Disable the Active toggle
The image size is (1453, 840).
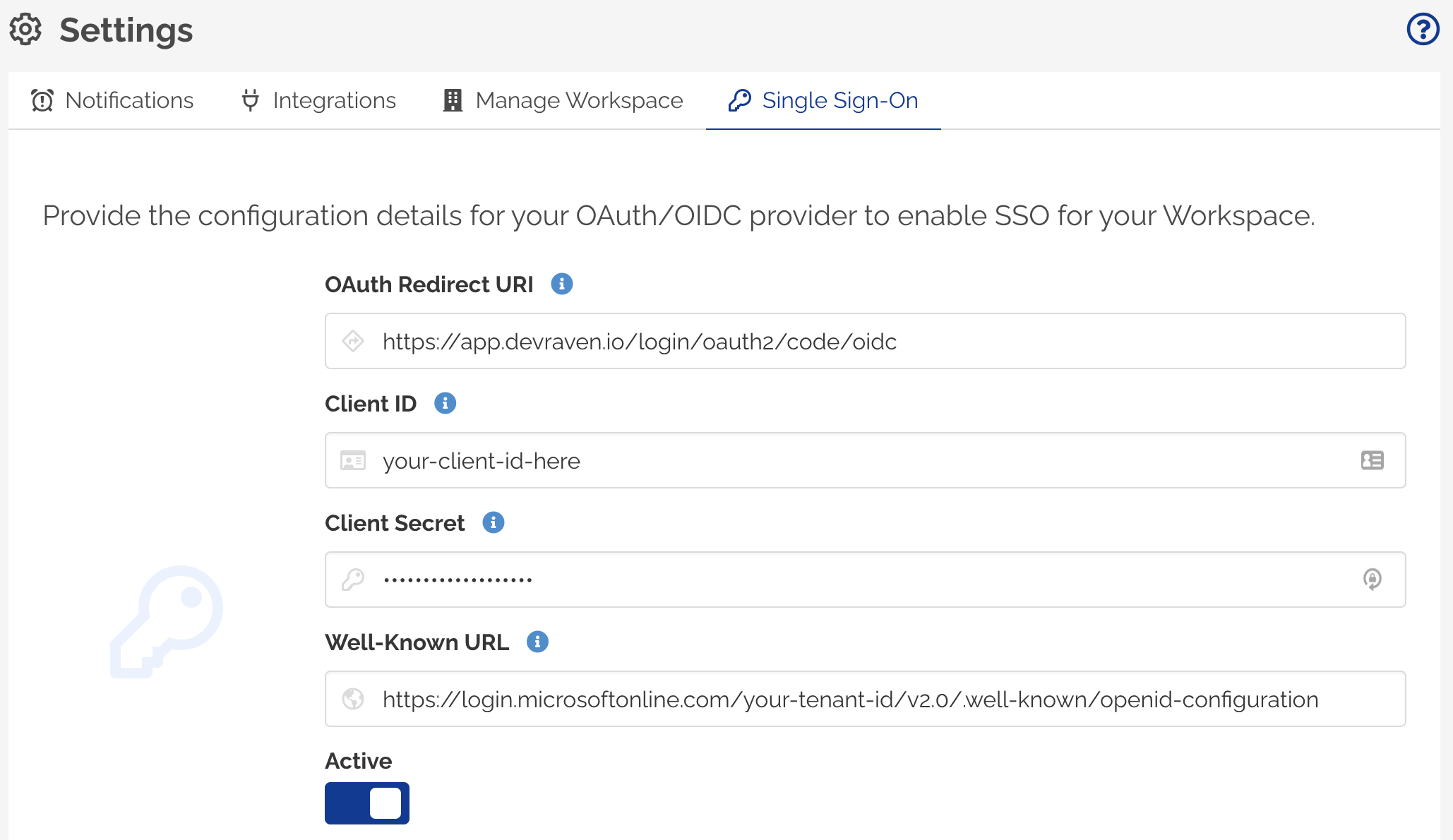(x=366, y=803)
